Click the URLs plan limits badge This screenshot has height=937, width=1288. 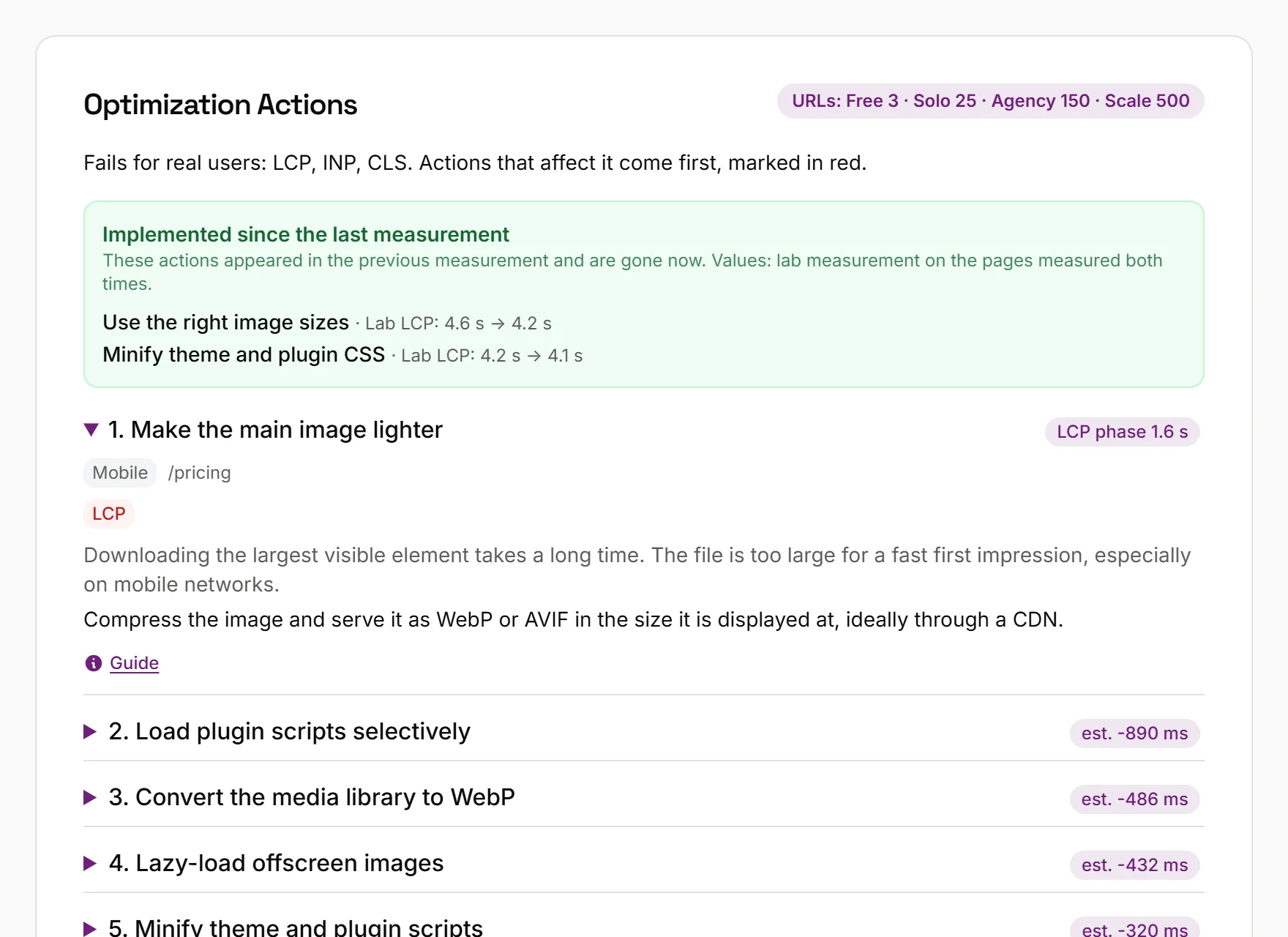(x=990, y=101)
